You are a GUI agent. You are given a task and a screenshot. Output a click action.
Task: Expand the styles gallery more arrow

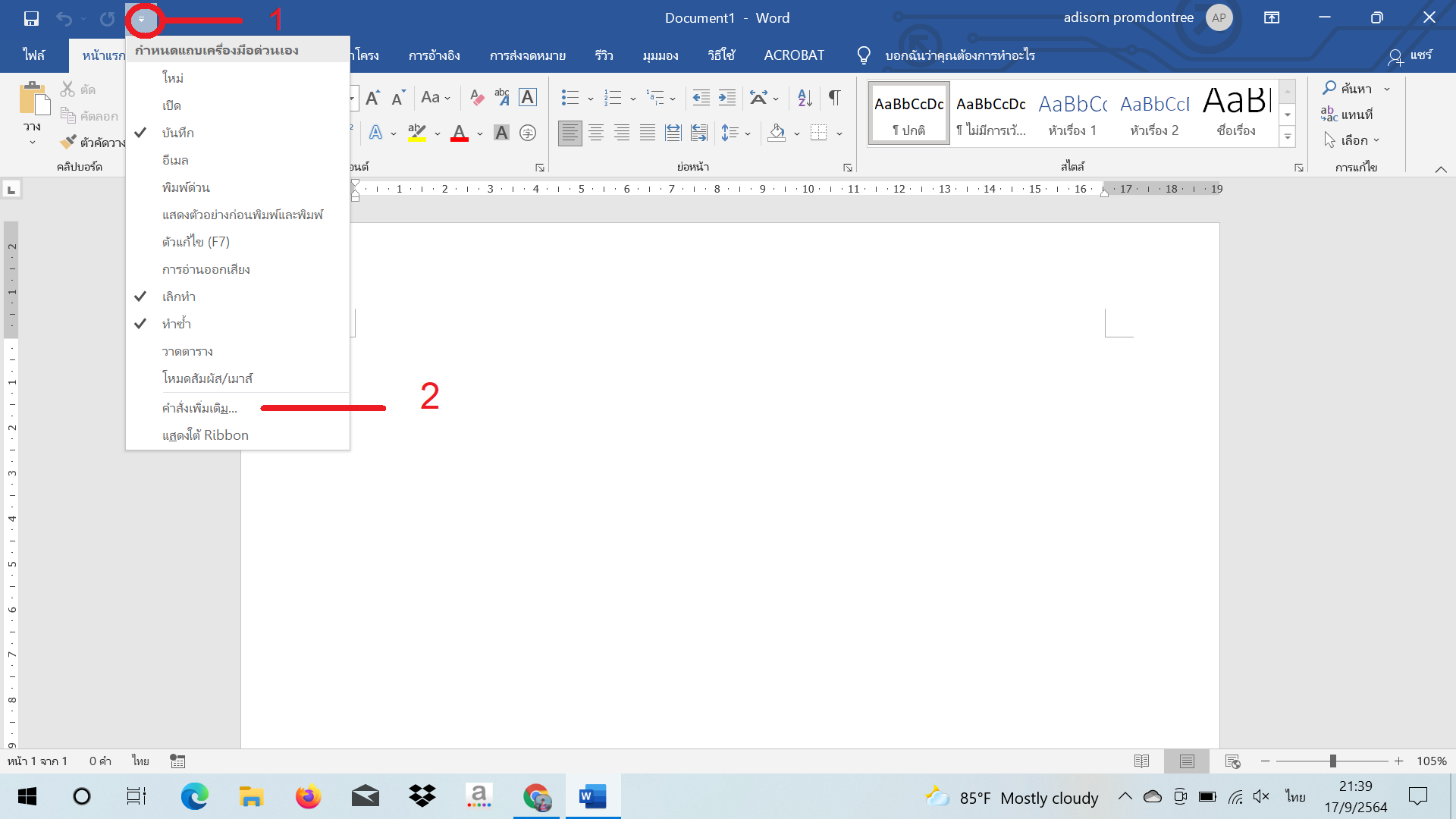point(1287,138)
